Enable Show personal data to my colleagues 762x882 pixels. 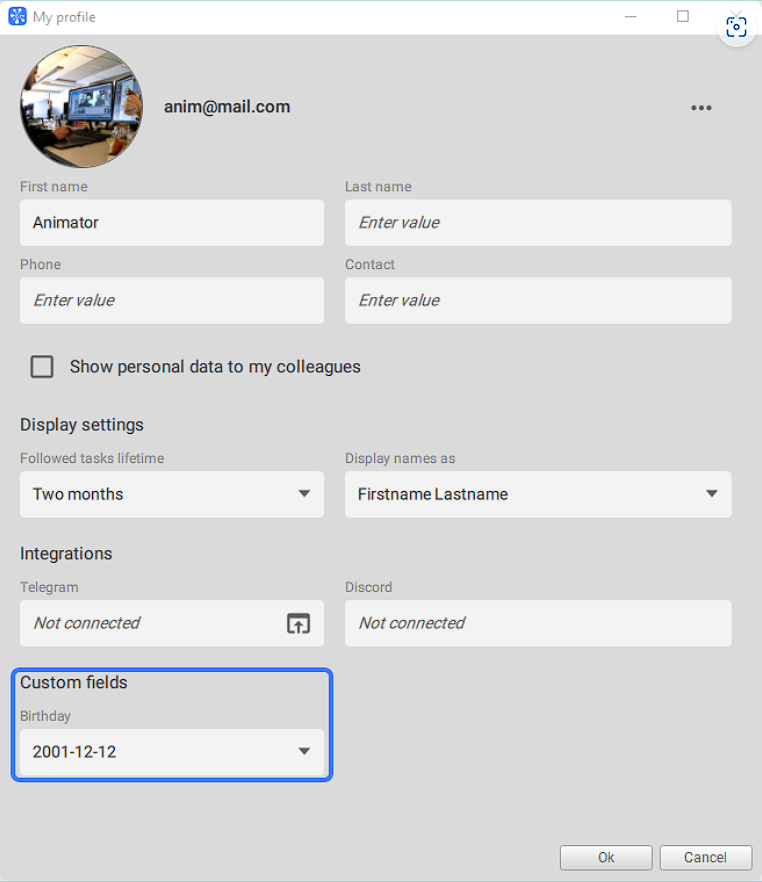click(42, 366)
